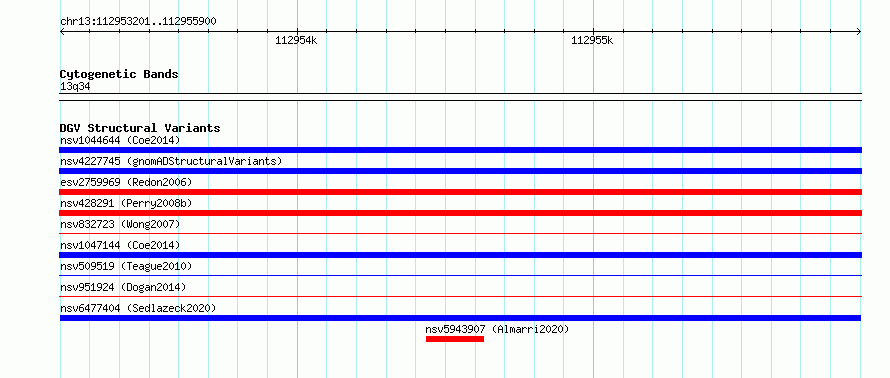Click the 112954k ruler position label

pyautogui.click(x=296, y=40)
